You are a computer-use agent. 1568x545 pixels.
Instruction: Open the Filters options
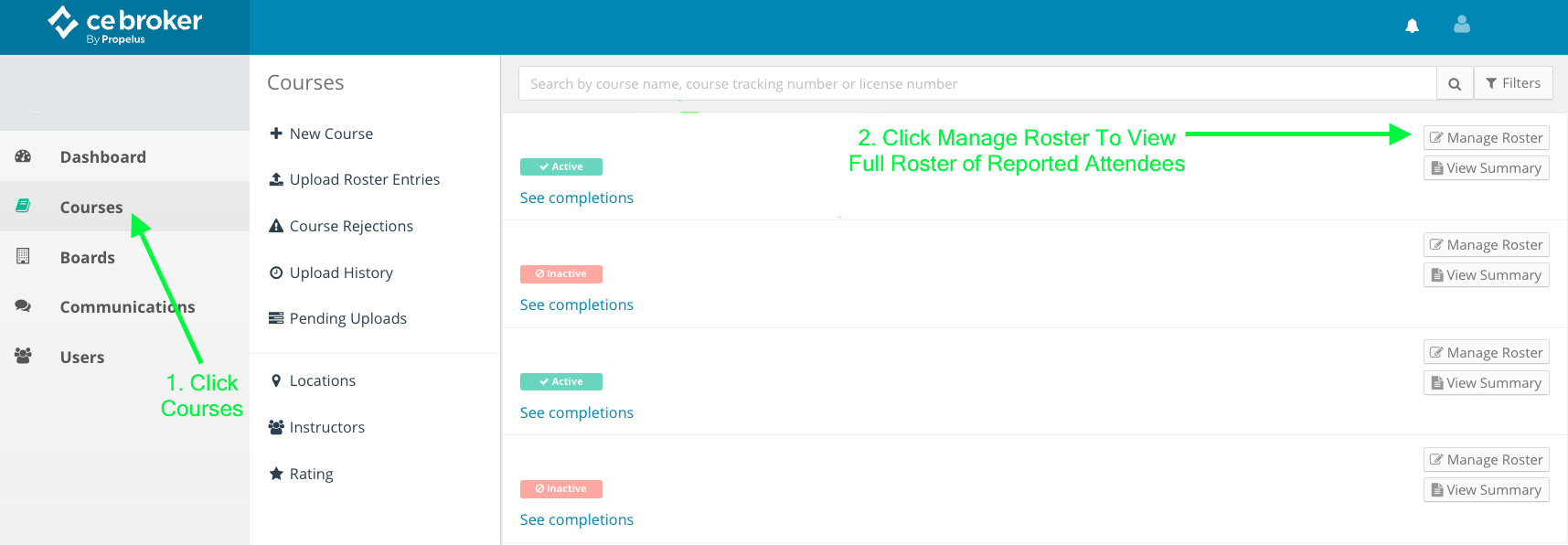coord(1513,83)
